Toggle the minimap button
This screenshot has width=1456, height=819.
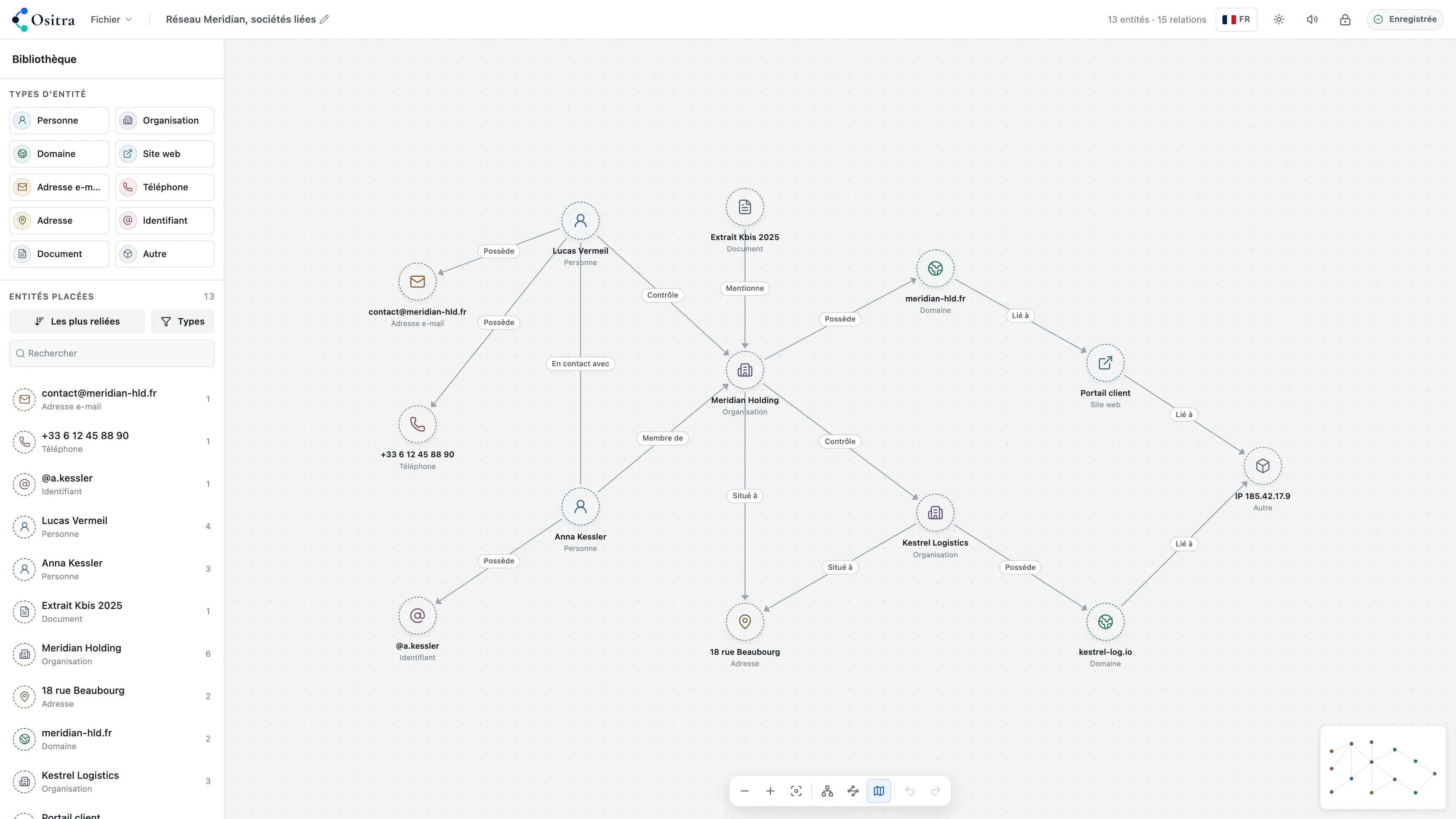click(x=879, y=791)
